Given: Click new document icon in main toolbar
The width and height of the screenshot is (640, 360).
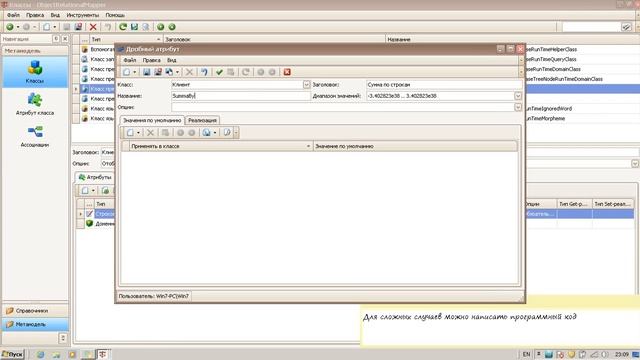Looking at the screenshot, I should (x=47, y=27).
